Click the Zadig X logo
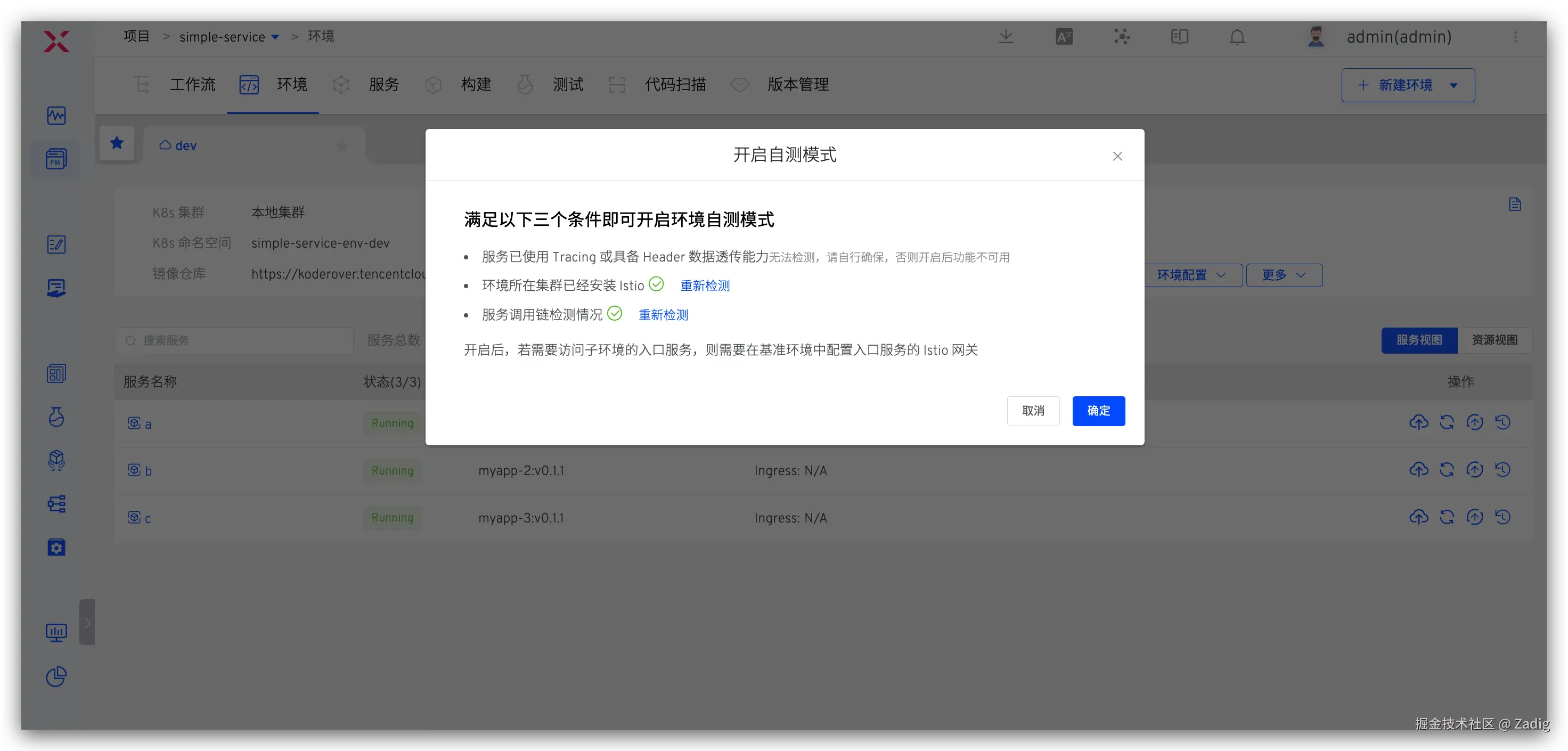 click(x=56, y=41)
